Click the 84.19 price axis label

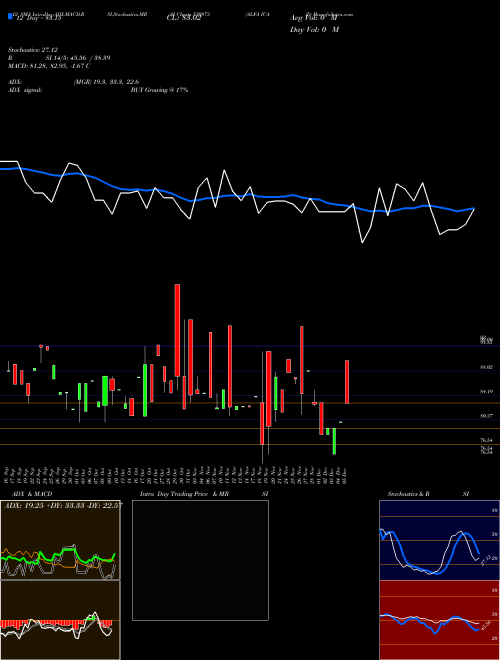[x=487, y=391]
